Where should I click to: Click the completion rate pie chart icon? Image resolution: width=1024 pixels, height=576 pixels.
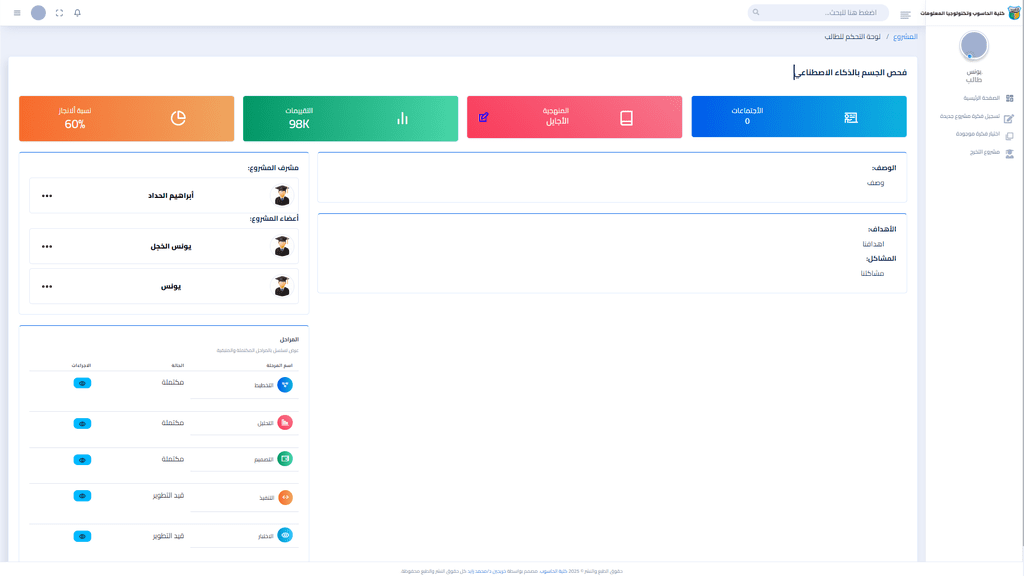[178, 118]
